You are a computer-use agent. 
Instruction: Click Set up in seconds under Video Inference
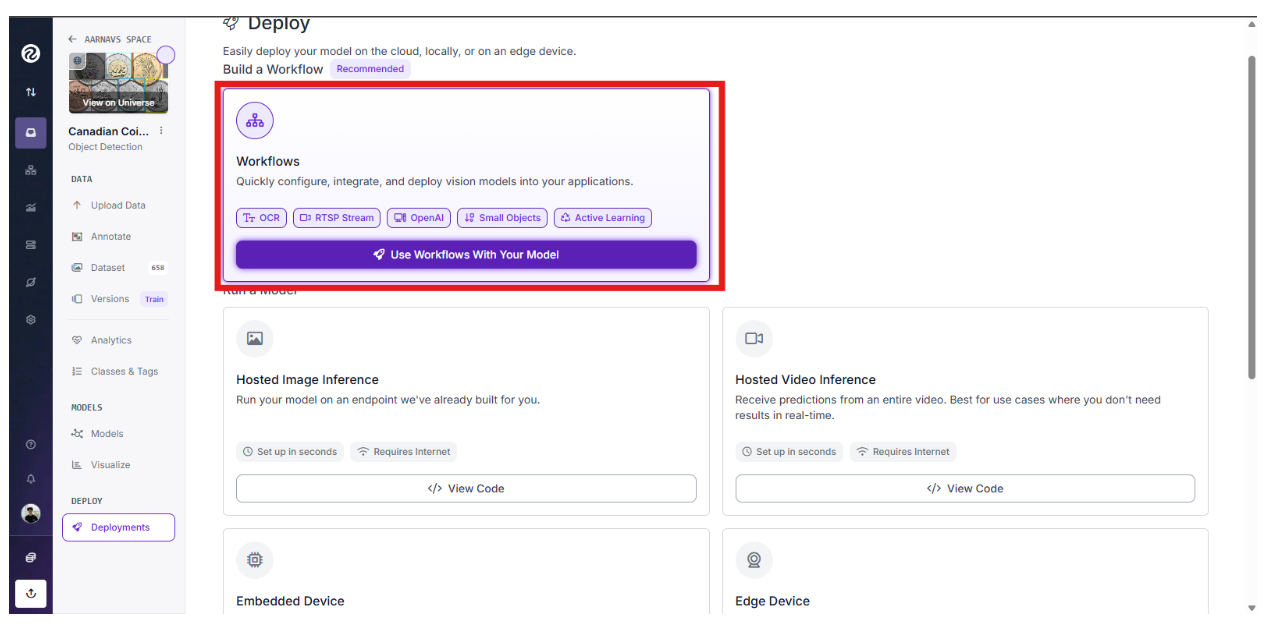point(789,452)
